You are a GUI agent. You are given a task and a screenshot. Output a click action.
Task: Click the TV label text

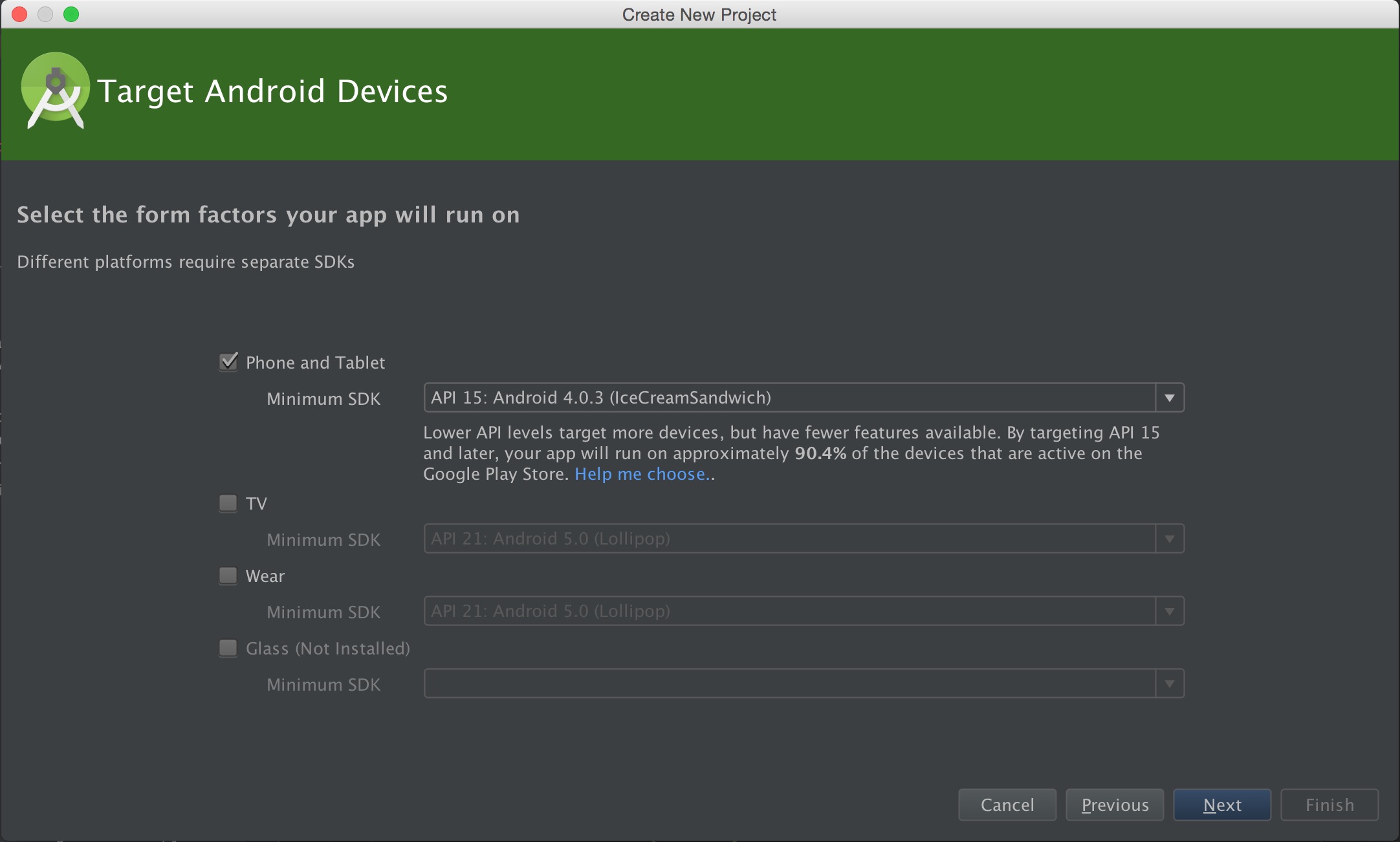coord(256,504)
